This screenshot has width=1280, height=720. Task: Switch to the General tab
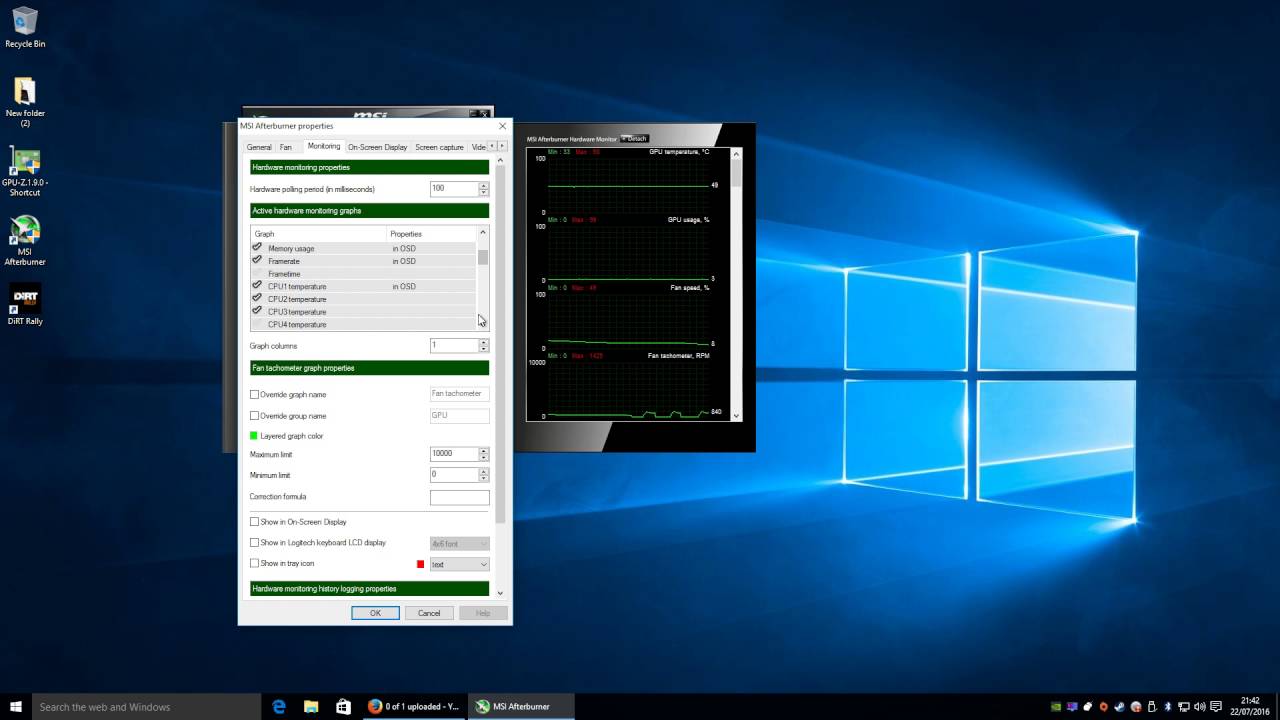(x=259, y=147)
